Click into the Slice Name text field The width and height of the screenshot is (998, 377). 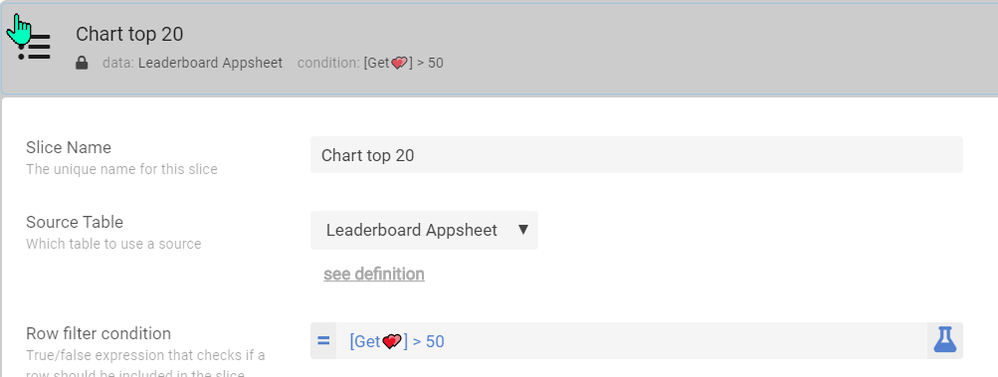(x=636, y=155)
